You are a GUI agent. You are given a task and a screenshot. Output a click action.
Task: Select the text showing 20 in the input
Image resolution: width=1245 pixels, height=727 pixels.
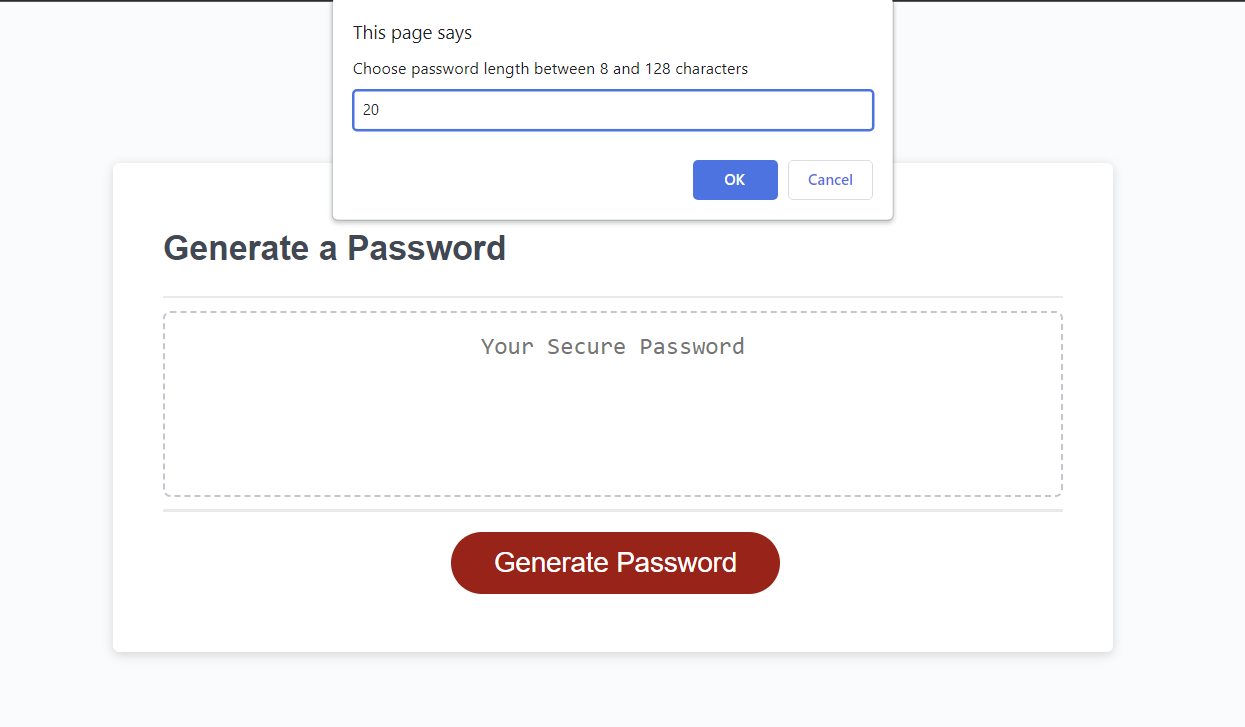point(372,110)
